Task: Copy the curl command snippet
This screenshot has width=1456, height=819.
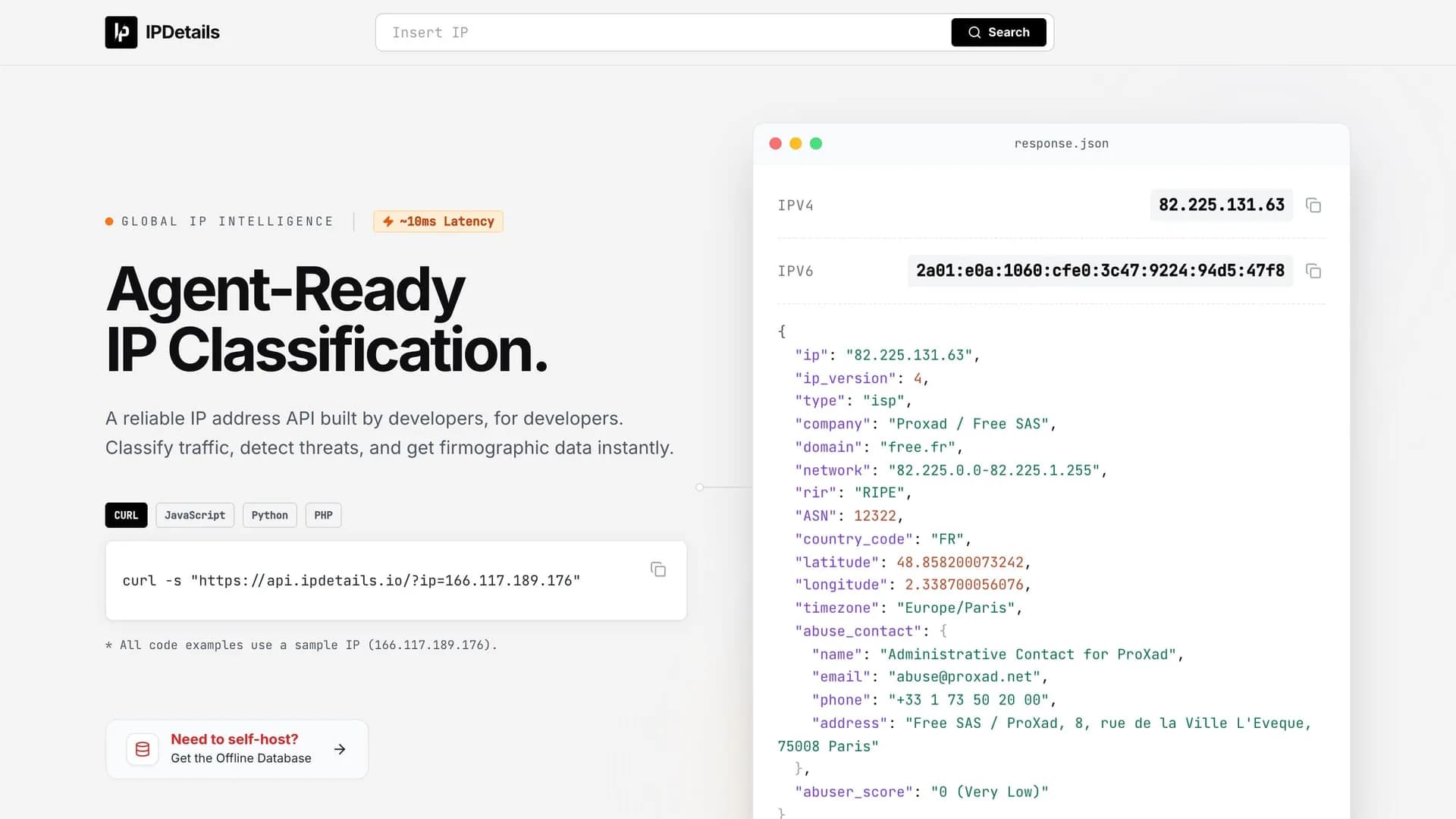Action: coord(658,570)
